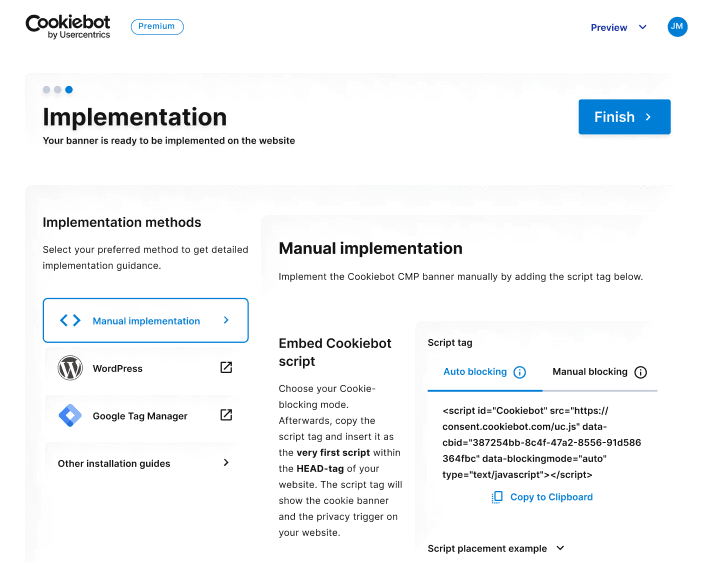The image size is (707, 564).
Task: Show Auto blocking info tooltip icon
Action: point(519,372)
